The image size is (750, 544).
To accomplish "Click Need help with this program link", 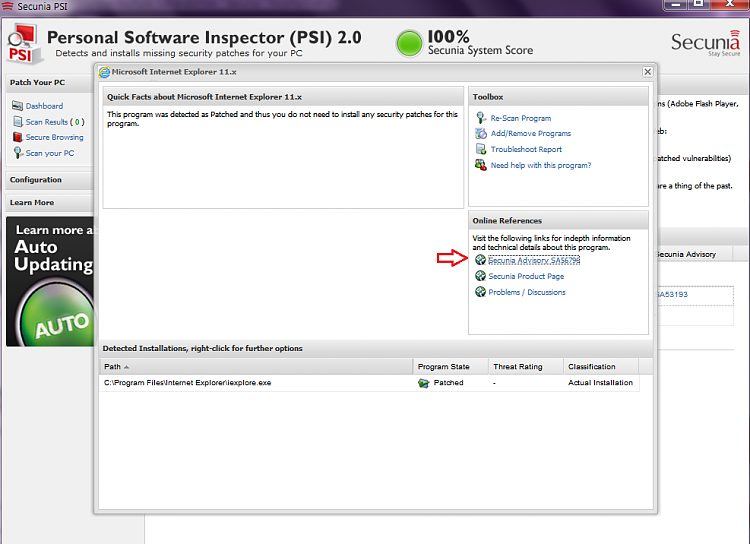I will (x=541, y=165).
